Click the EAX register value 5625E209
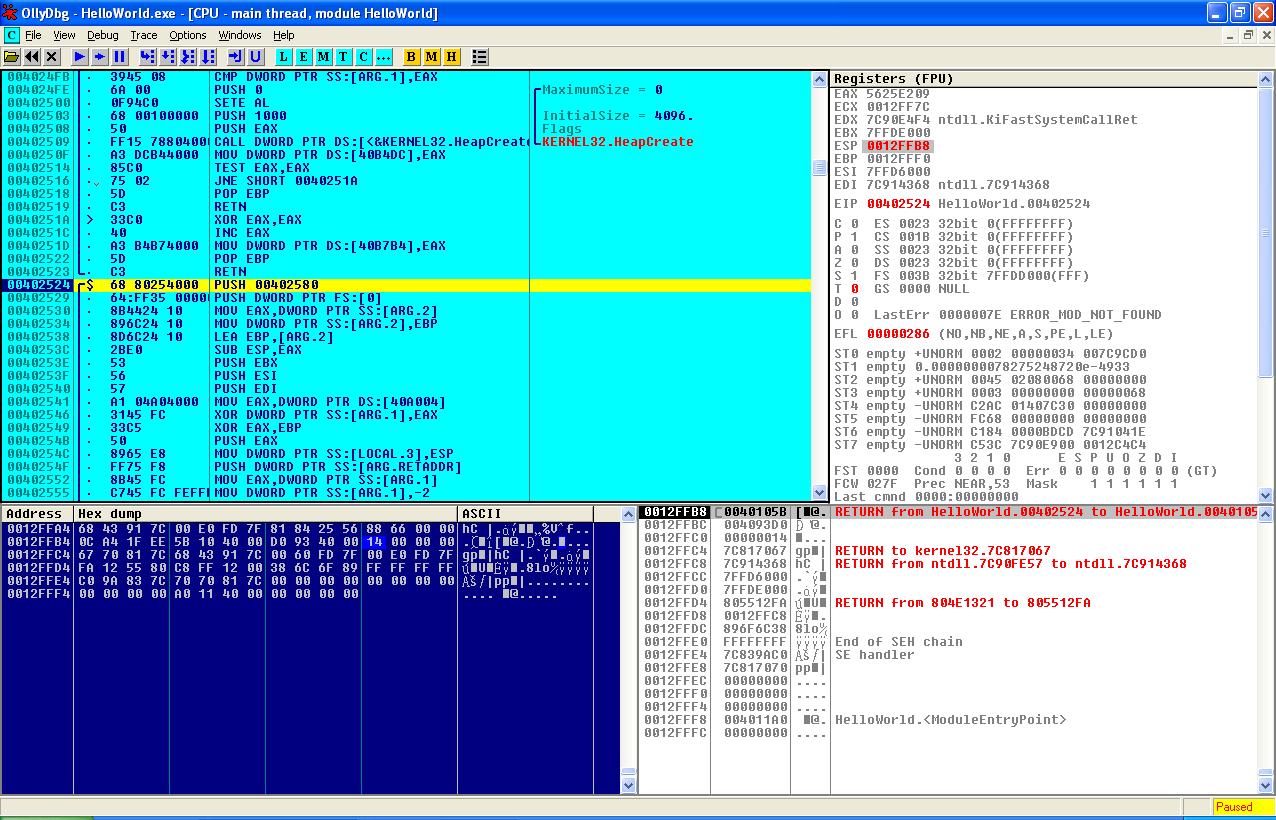Screen dimensions: 1276x820 click(x=898, y=94)
